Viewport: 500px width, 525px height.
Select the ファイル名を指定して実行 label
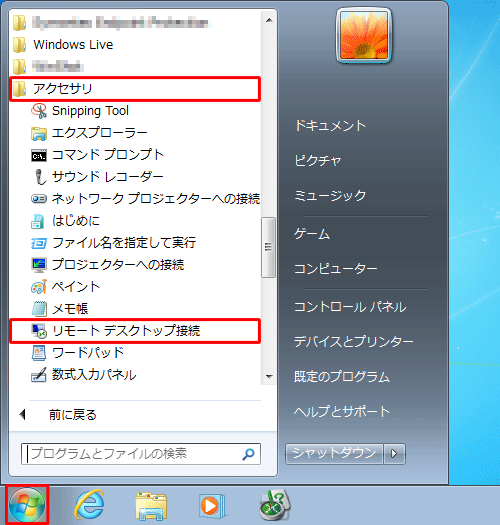click(x=124, y=243)
